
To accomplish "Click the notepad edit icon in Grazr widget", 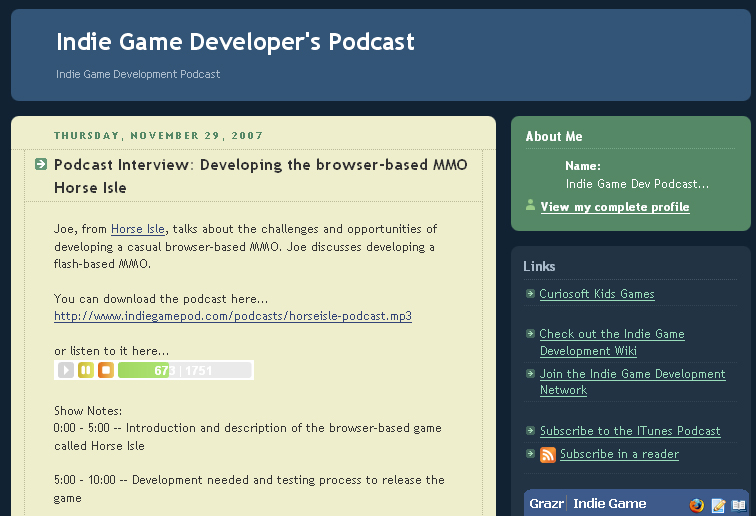I will [x=718, y=505].
